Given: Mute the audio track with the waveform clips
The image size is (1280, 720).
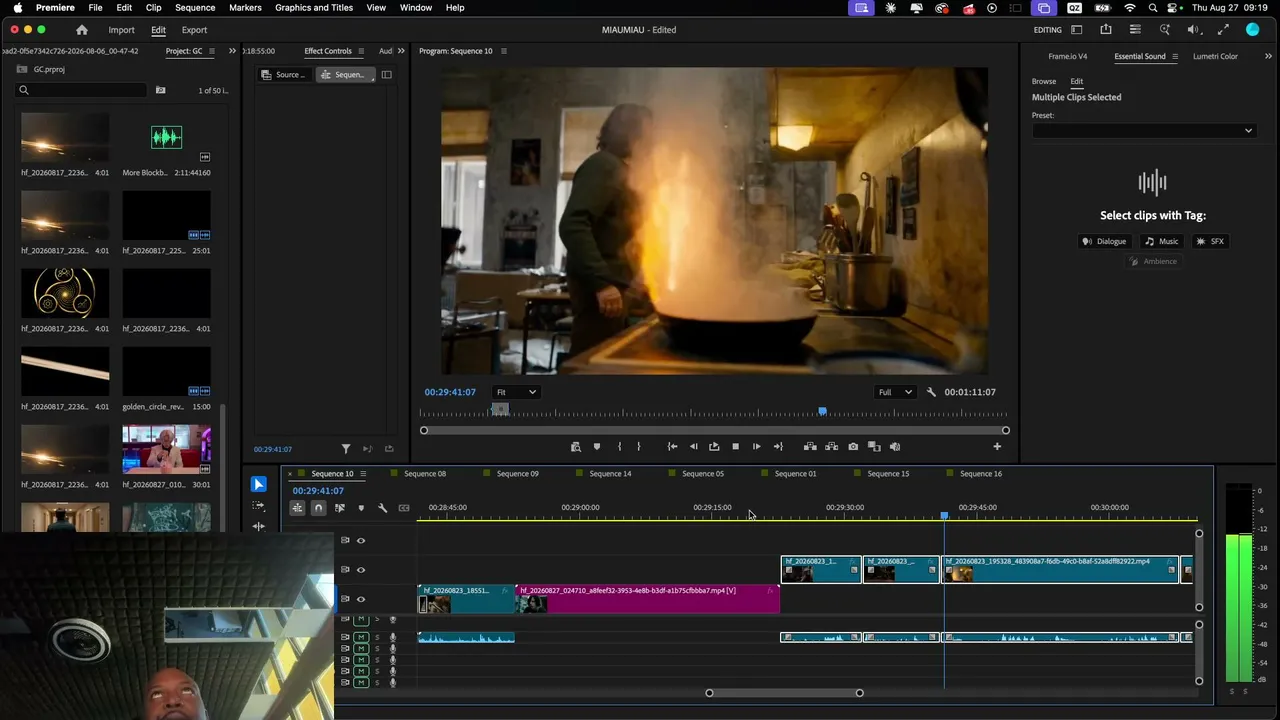Looking at the screenshot, I should (361, 637).
